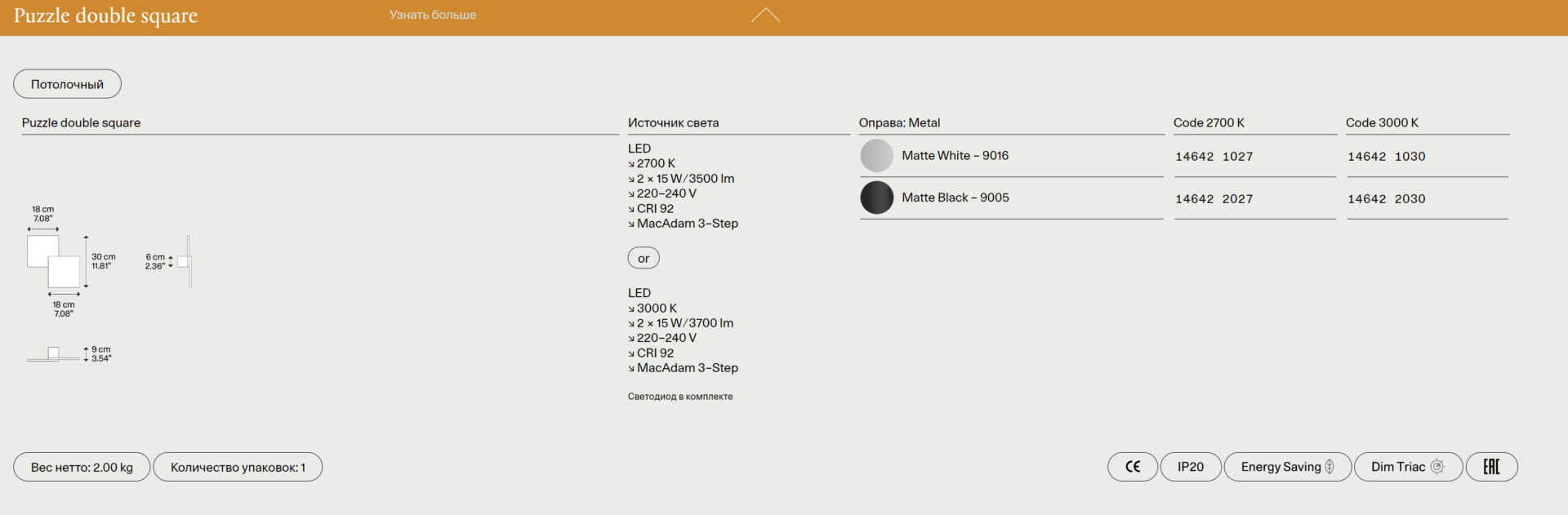Select code 14642 1027 for Matte White 2700 K
Image resolution: width=1568 pixels, height=515 pixels.
point(1214,157)
